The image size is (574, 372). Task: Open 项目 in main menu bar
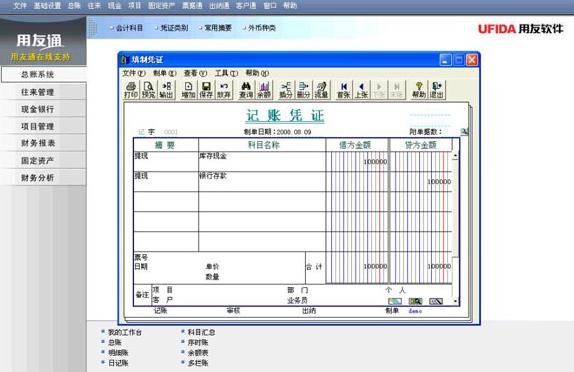pos(135,5)
